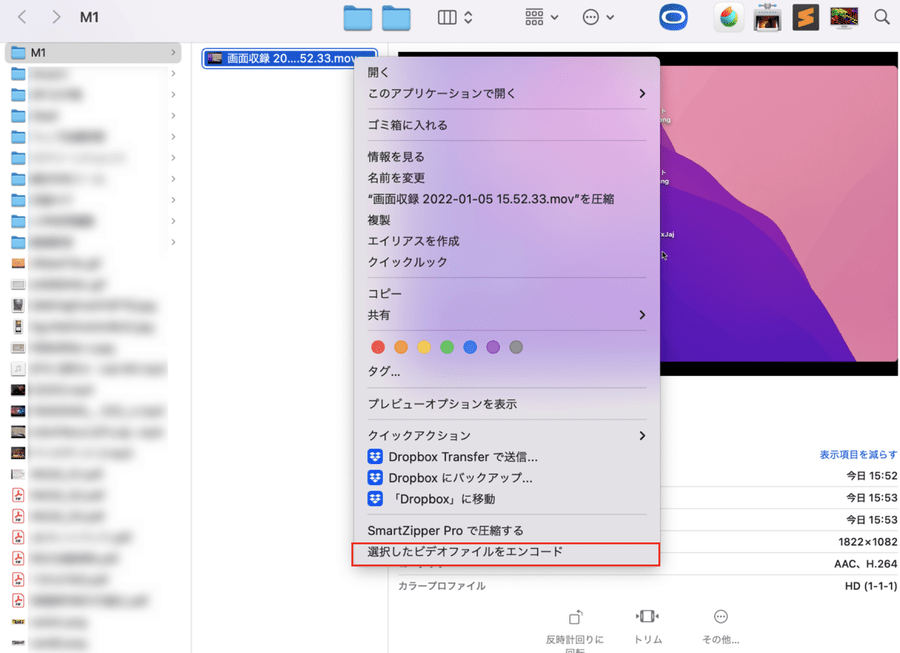Click the 表示項目を減らす link
This screenshot has height=653, width=900.
[857, 454]
